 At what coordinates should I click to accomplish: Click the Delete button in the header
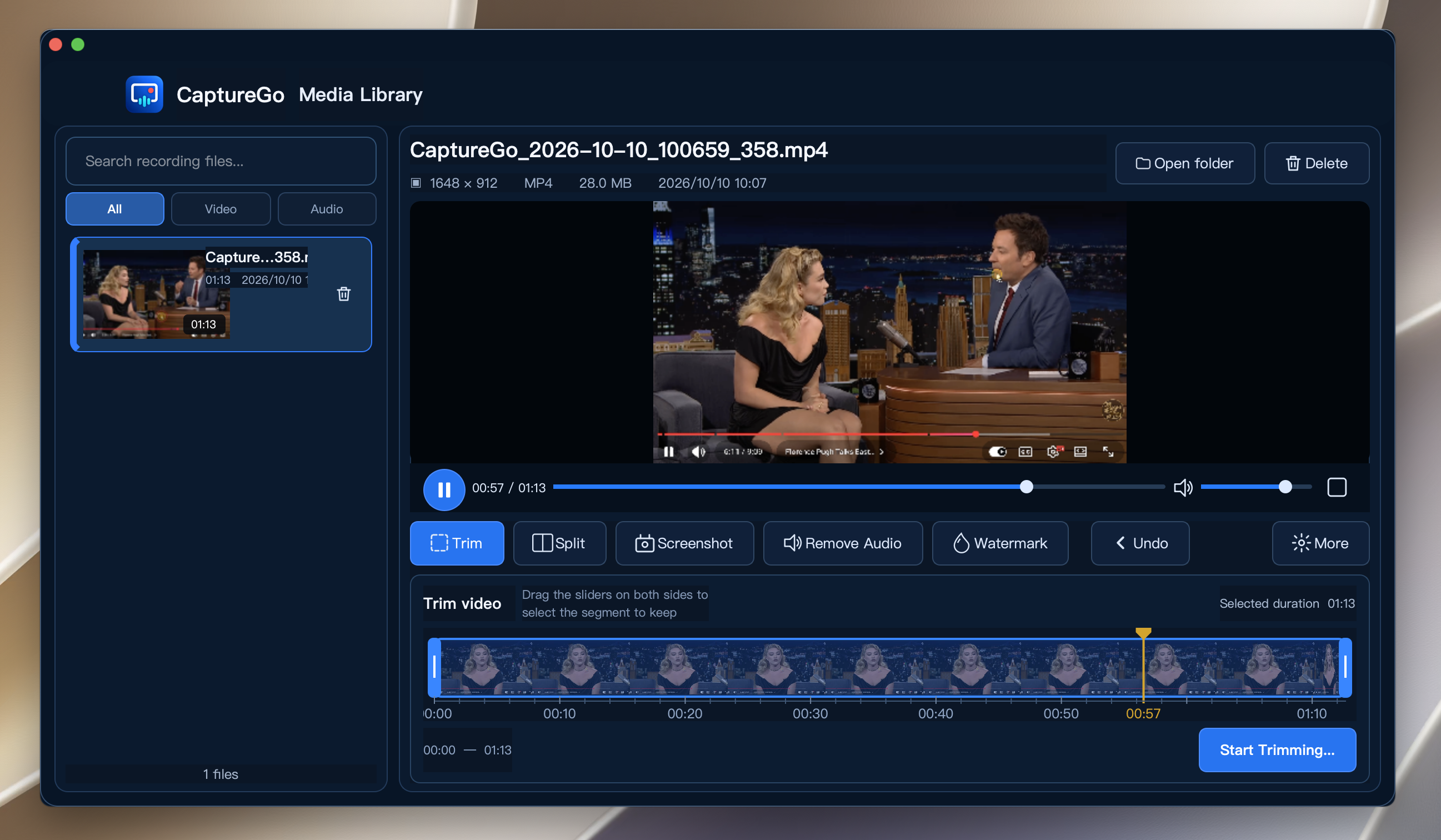pyautogui.click(x=1317, y=163)
